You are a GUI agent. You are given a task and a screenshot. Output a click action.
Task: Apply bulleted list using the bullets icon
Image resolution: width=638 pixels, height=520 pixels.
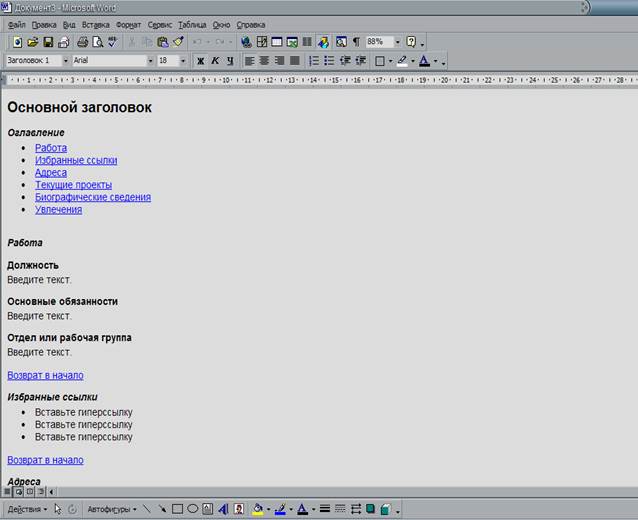pos(329,61)
